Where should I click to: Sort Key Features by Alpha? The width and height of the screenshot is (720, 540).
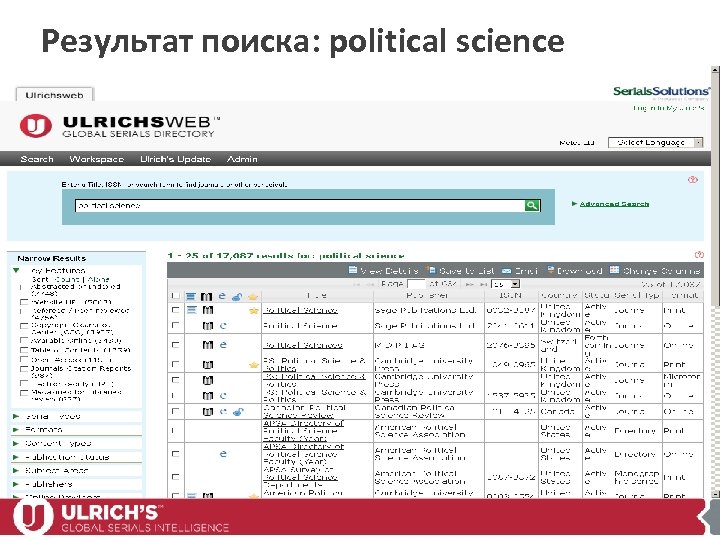click(99, 279)
